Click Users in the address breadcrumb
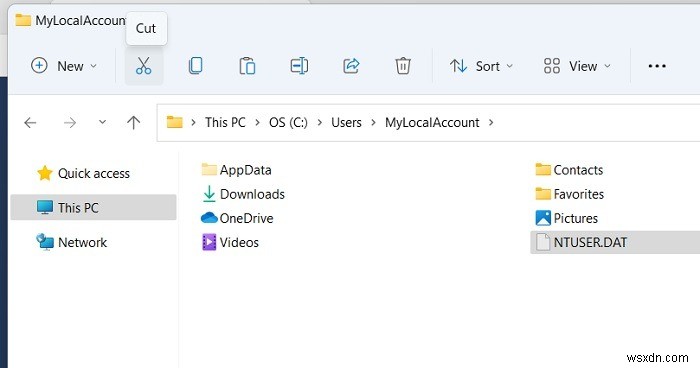 coord(346,122)
